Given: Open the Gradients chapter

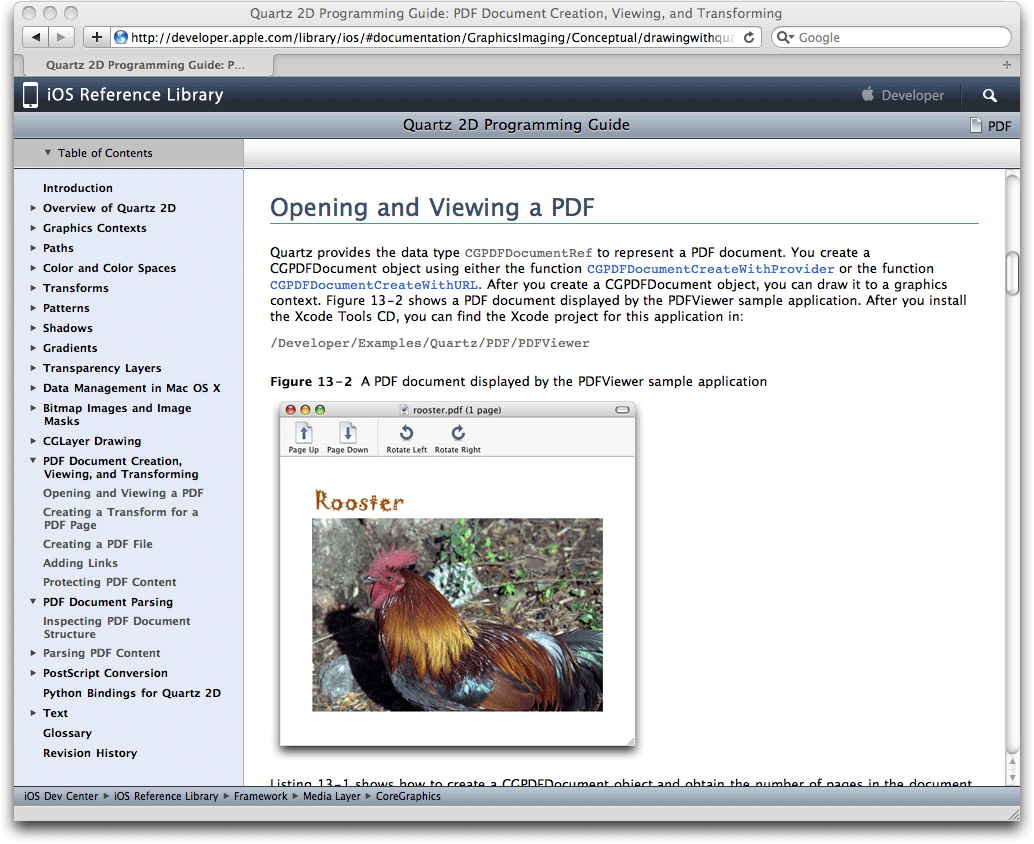Looking at the screenshot, I should 70,347.
